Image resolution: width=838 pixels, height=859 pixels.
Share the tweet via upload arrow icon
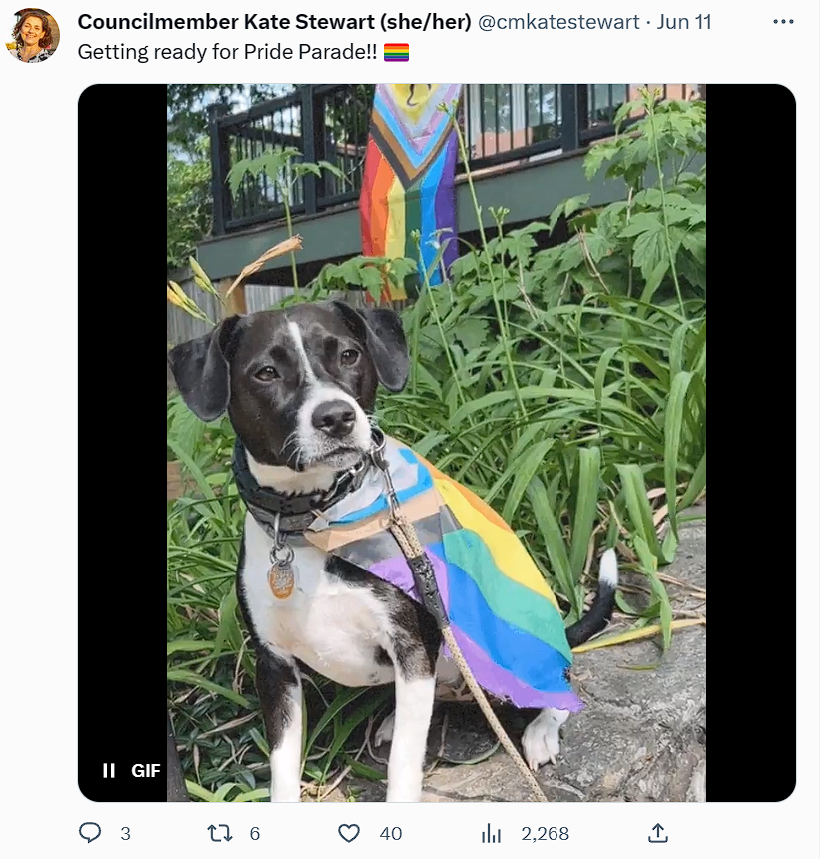coord(658,833)
